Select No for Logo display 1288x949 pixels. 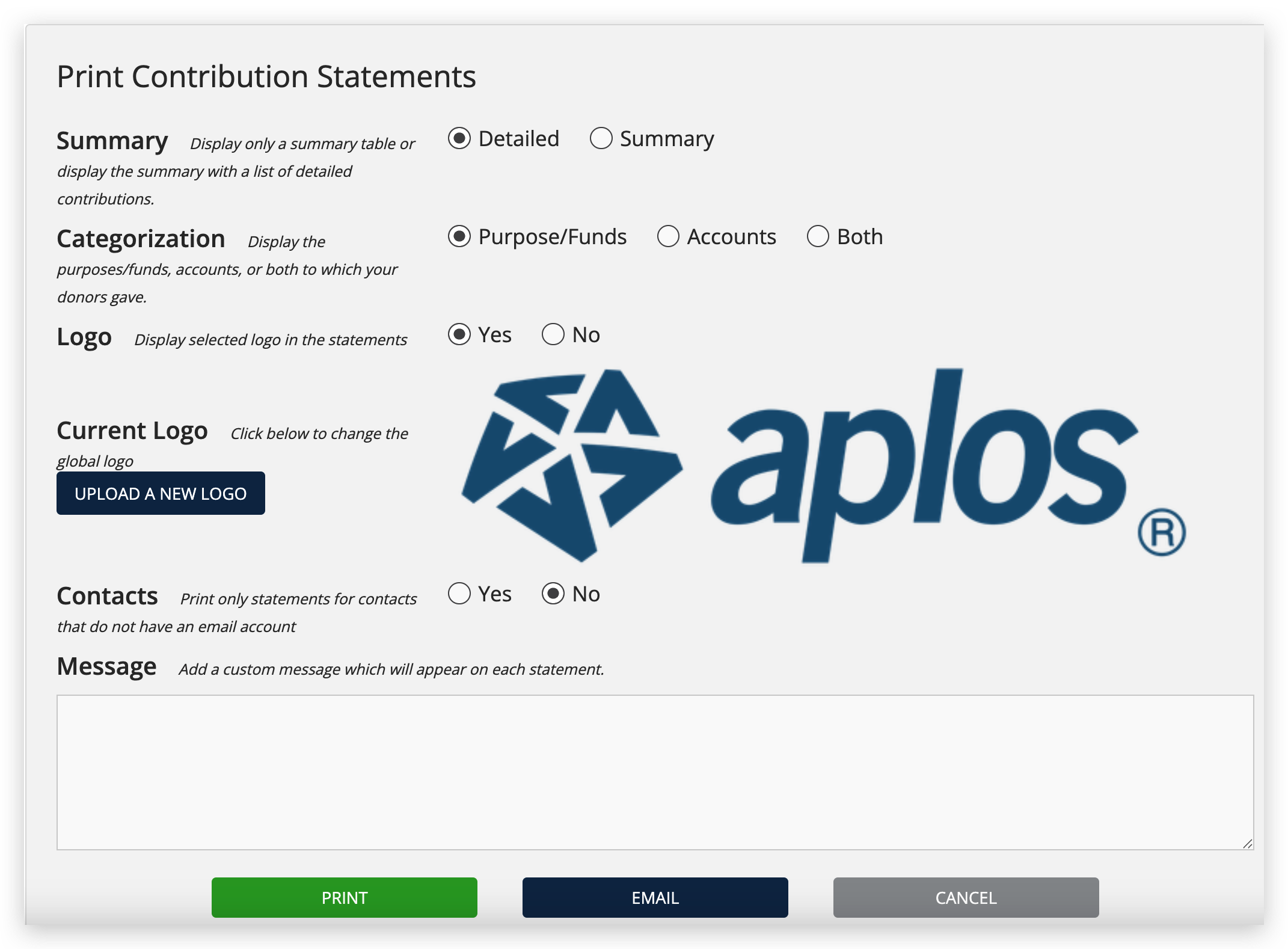click(x=553, y=334)
